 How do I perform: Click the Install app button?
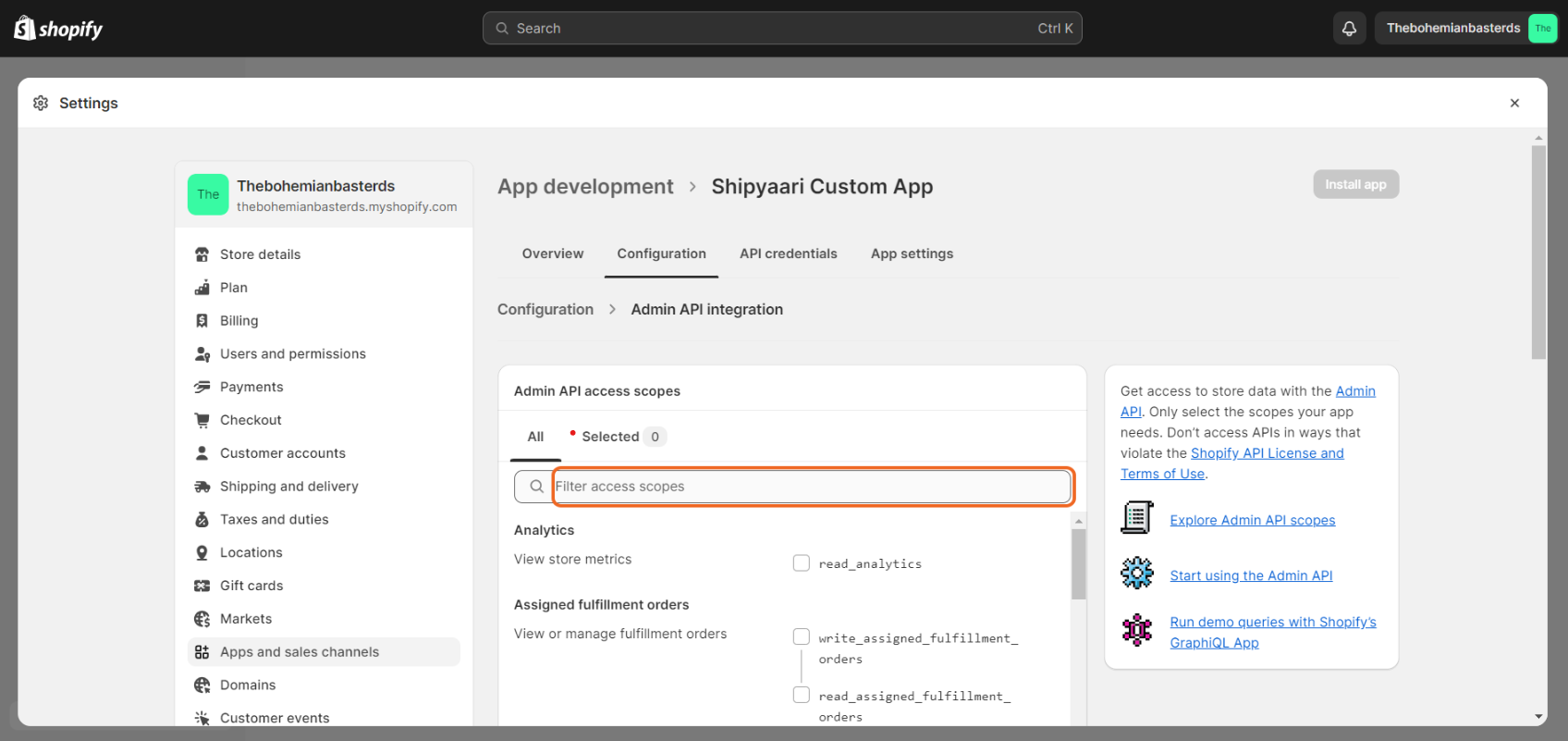[x=1355, y=184]
